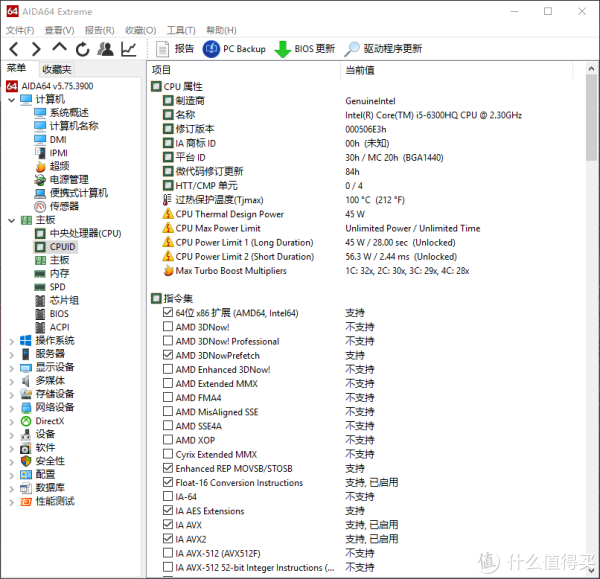Open the 收藏(O) menu

140,30
